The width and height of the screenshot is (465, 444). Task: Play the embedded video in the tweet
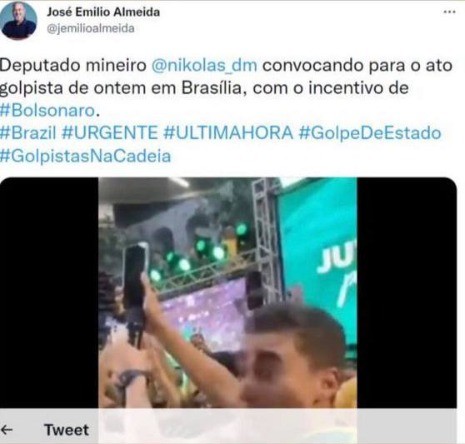[x=228, y=292]
